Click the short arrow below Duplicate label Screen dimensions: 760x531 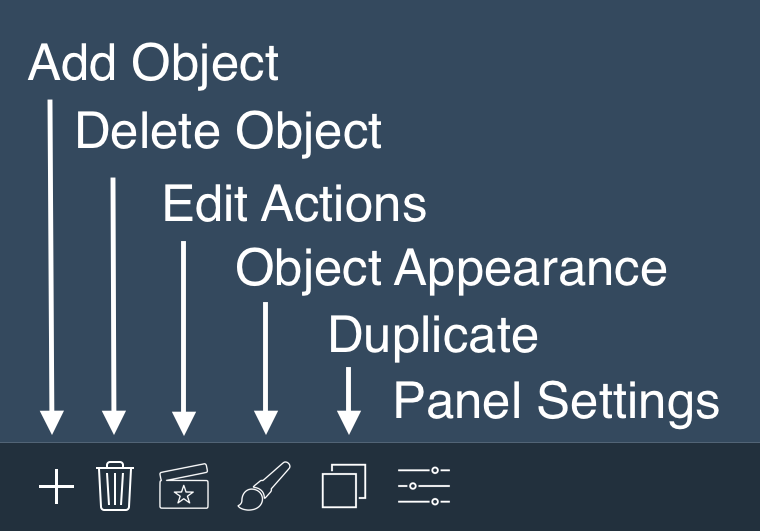(x=349, y=401)
